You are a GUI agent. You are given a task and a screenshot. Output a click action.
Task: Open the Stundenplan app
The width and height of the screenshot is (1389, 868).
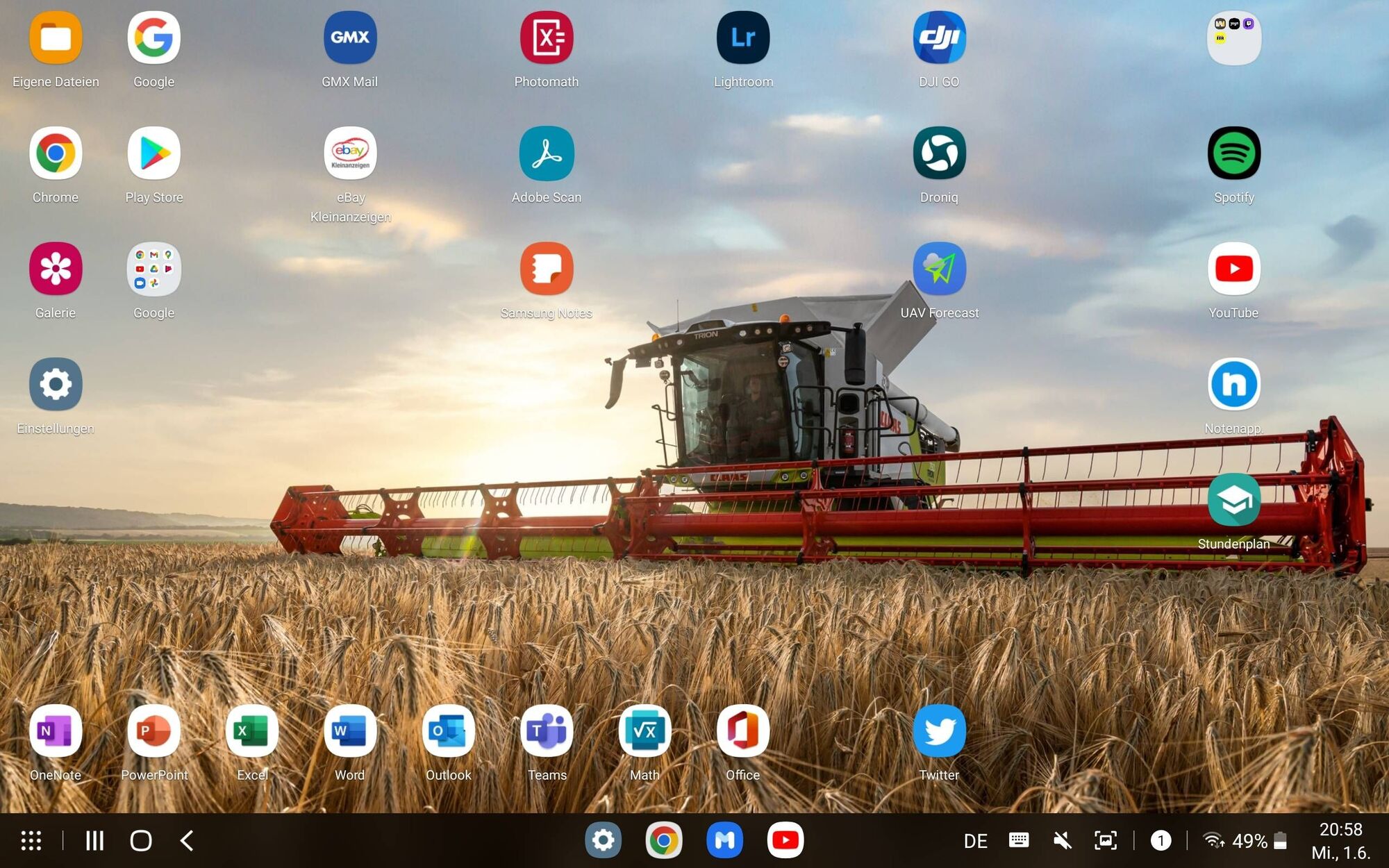point(1234,500)
